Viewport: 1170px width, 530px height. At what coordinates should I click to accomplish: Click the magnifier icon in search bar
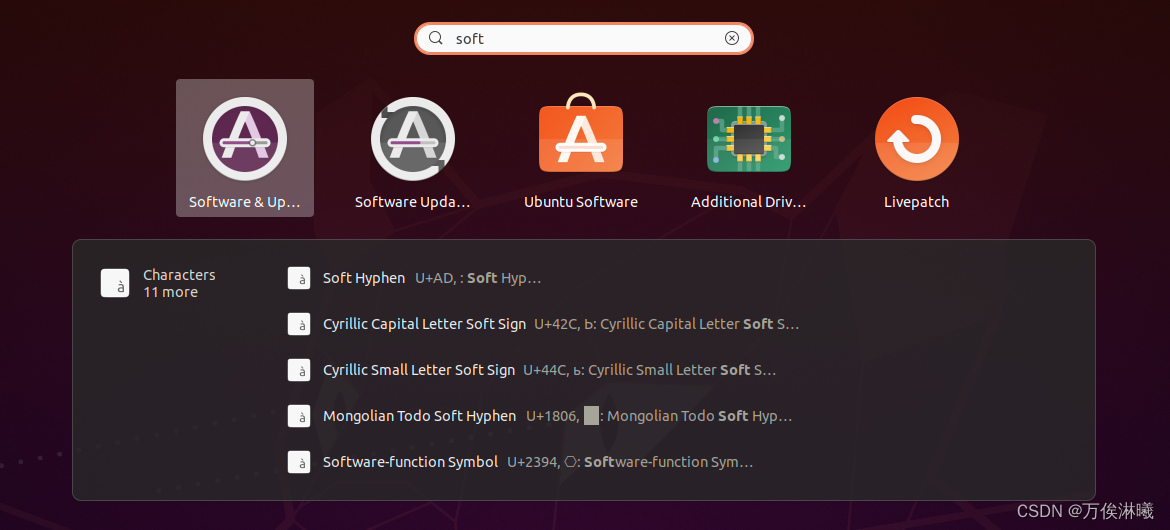[436, 38]
